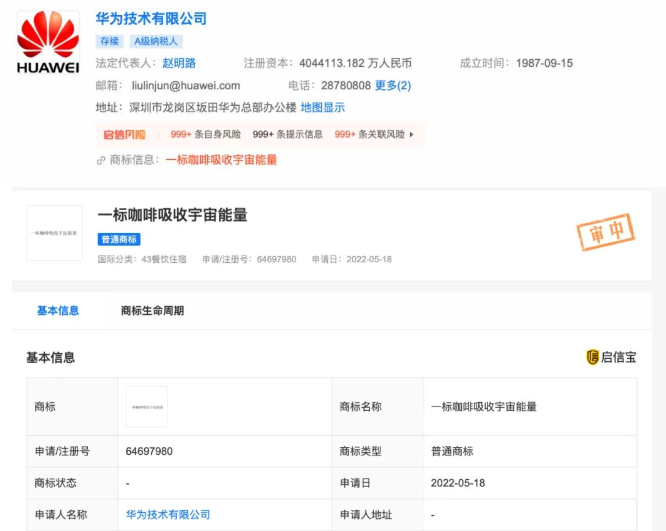Viewport: 666px width, 531px height.
Task: Click the 申请人地址 label cell
Action: pyautogui.click(x=377, y=514)
